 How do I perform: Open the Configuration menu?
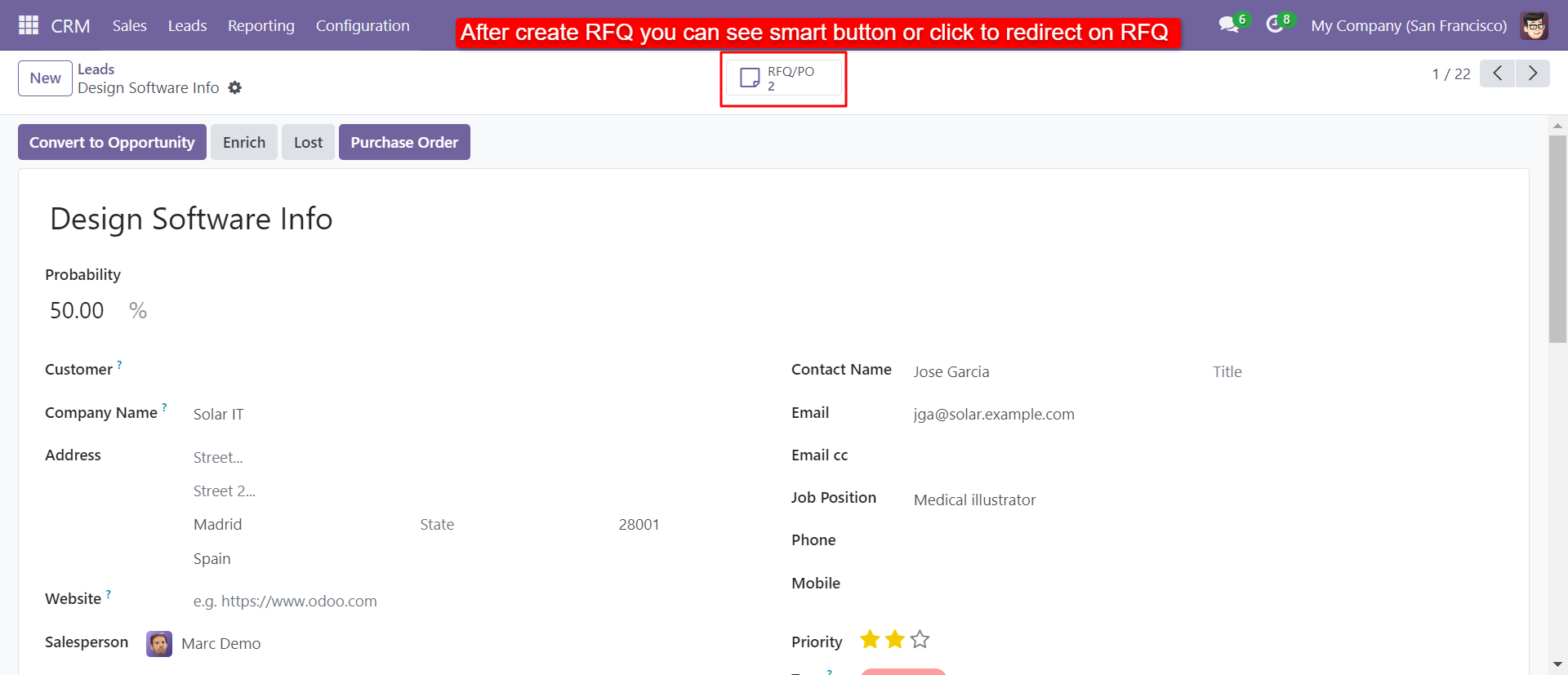(x=363, y=25)
